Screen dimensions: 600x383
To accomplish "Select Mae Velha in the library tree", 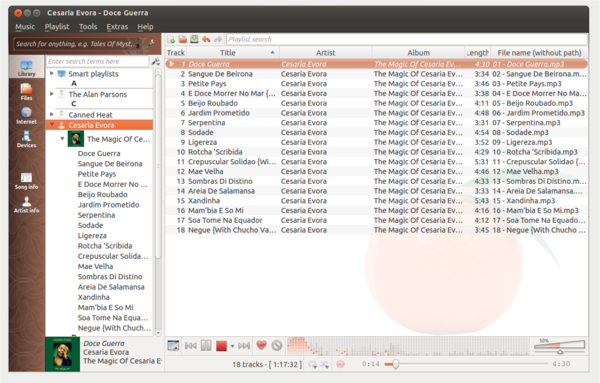I will (x=95, y=266).
